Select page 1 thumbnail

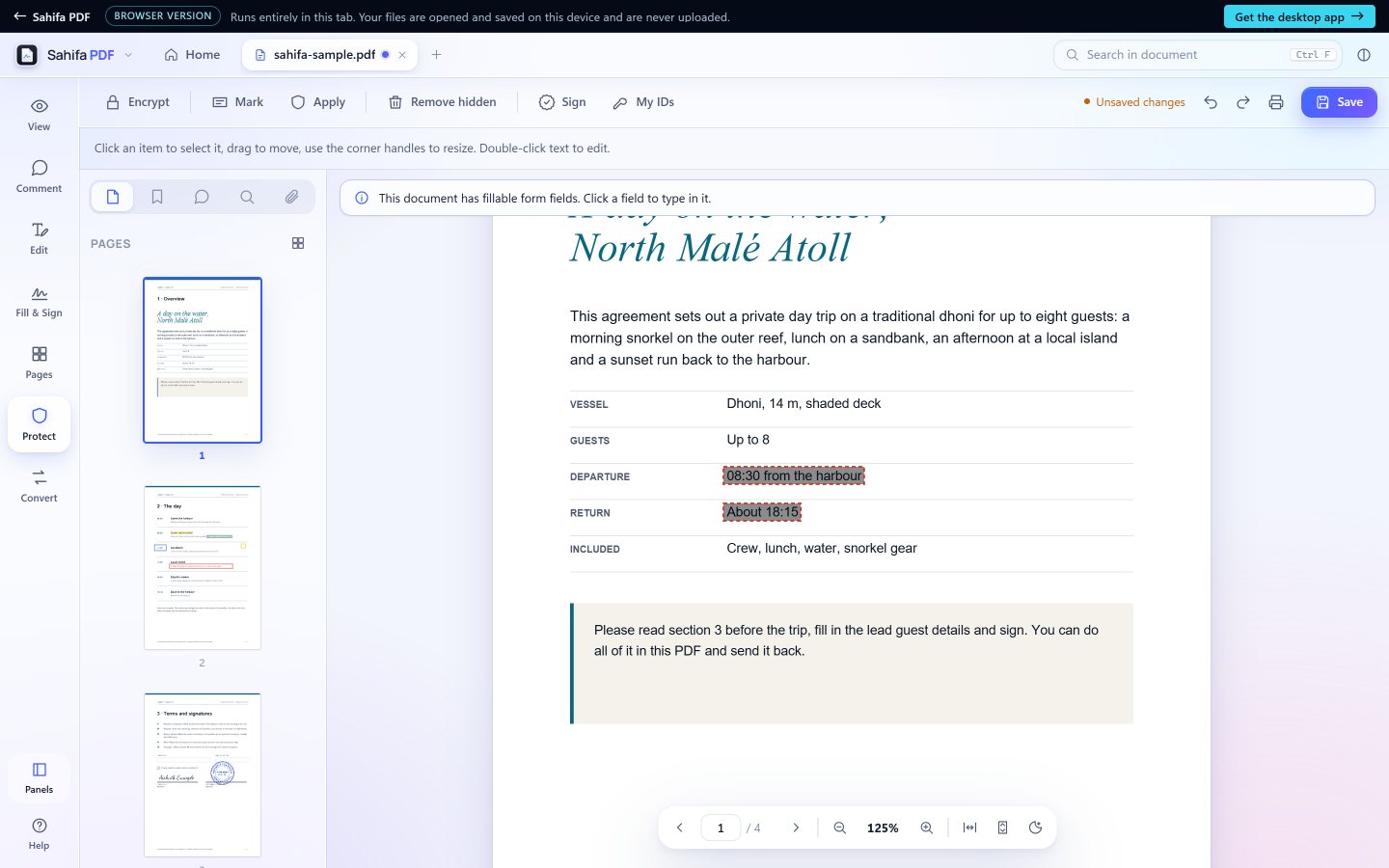(x=203, y=361)
